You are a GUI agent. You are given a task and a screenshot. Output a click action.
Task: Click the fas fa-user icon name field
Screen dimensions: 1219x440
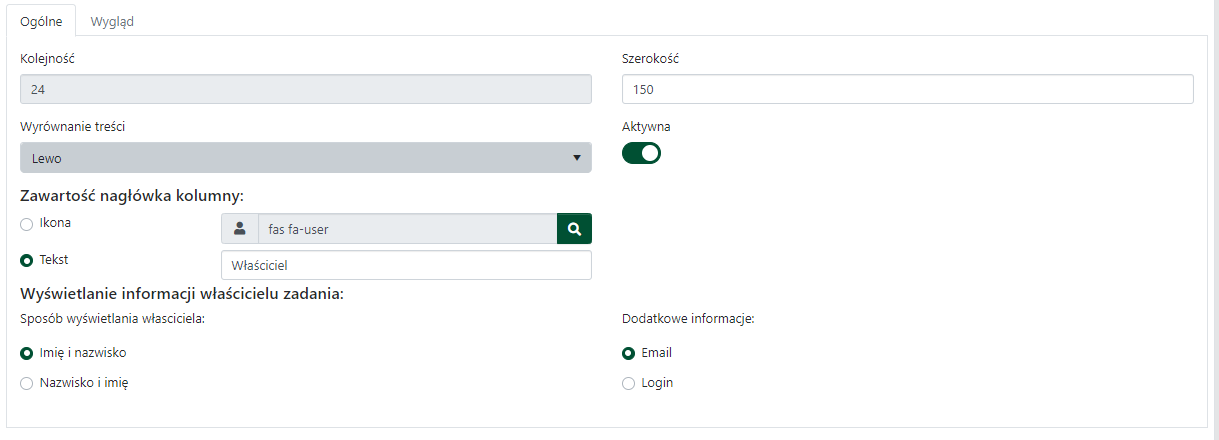click(x=406, y=229)
